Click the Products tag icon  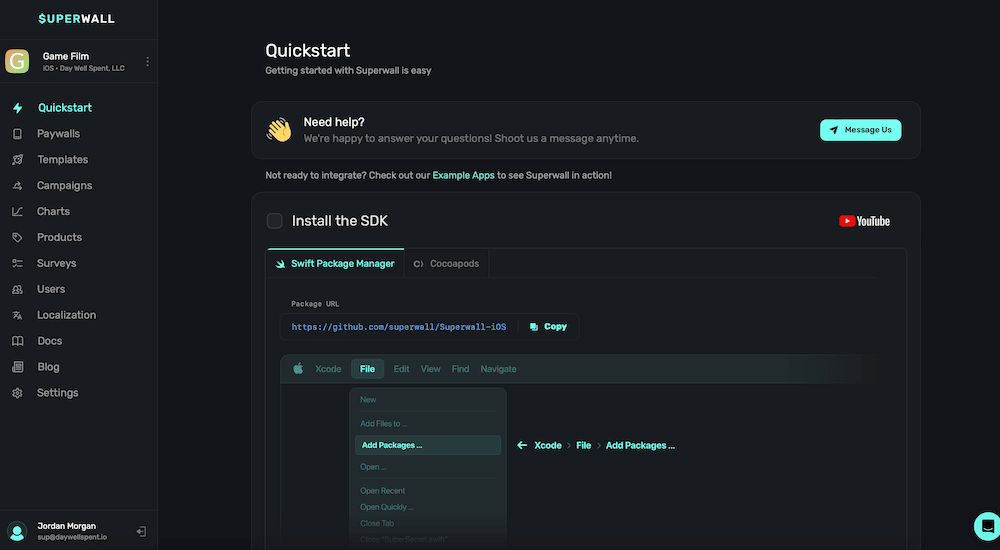(17, 238)
